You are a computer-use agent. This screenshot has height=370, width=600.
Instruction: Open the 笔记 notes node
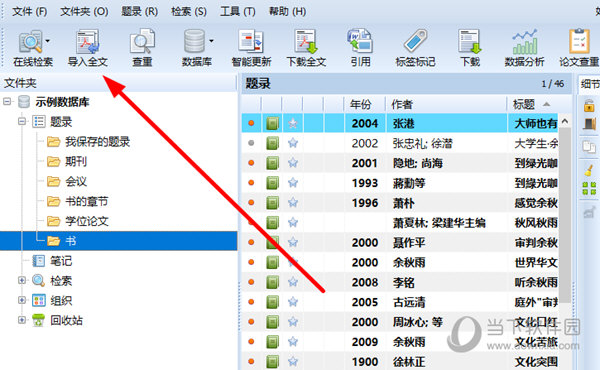tap(61, 261)
